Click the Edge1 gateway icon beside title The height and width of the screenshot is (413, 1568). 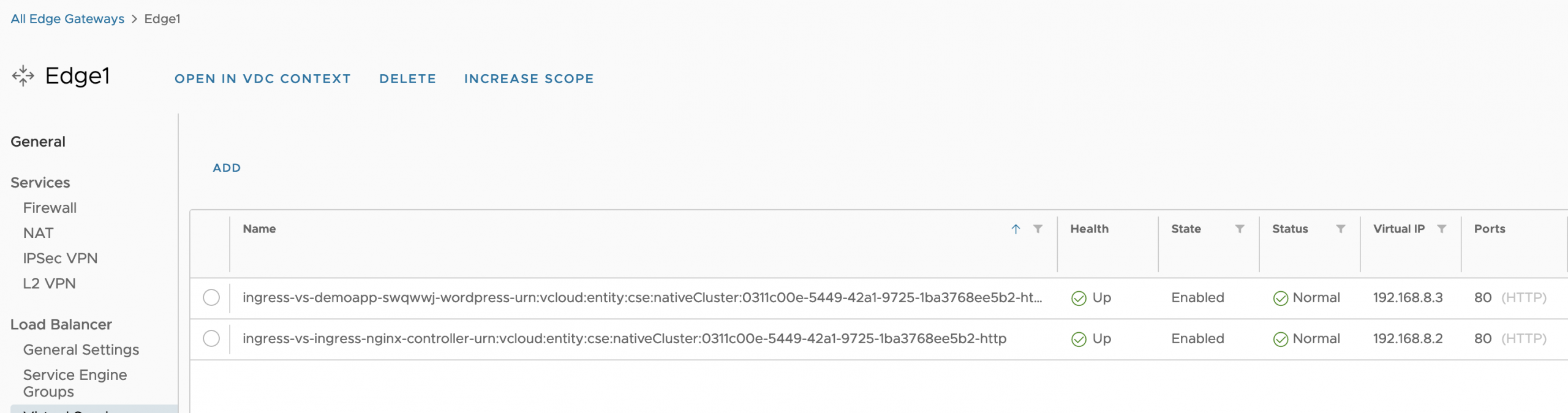pyautogui.click(x=23, y=76)
